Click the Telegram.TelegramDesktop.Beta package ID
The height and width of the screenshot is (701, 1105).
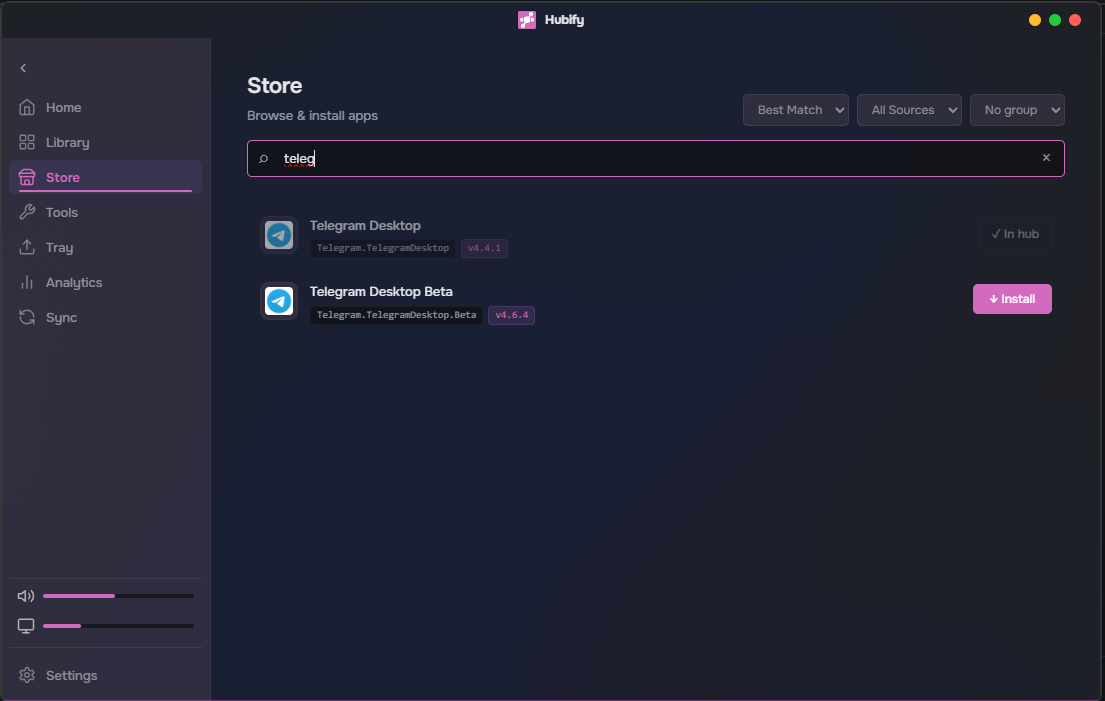tap(396, 315)
